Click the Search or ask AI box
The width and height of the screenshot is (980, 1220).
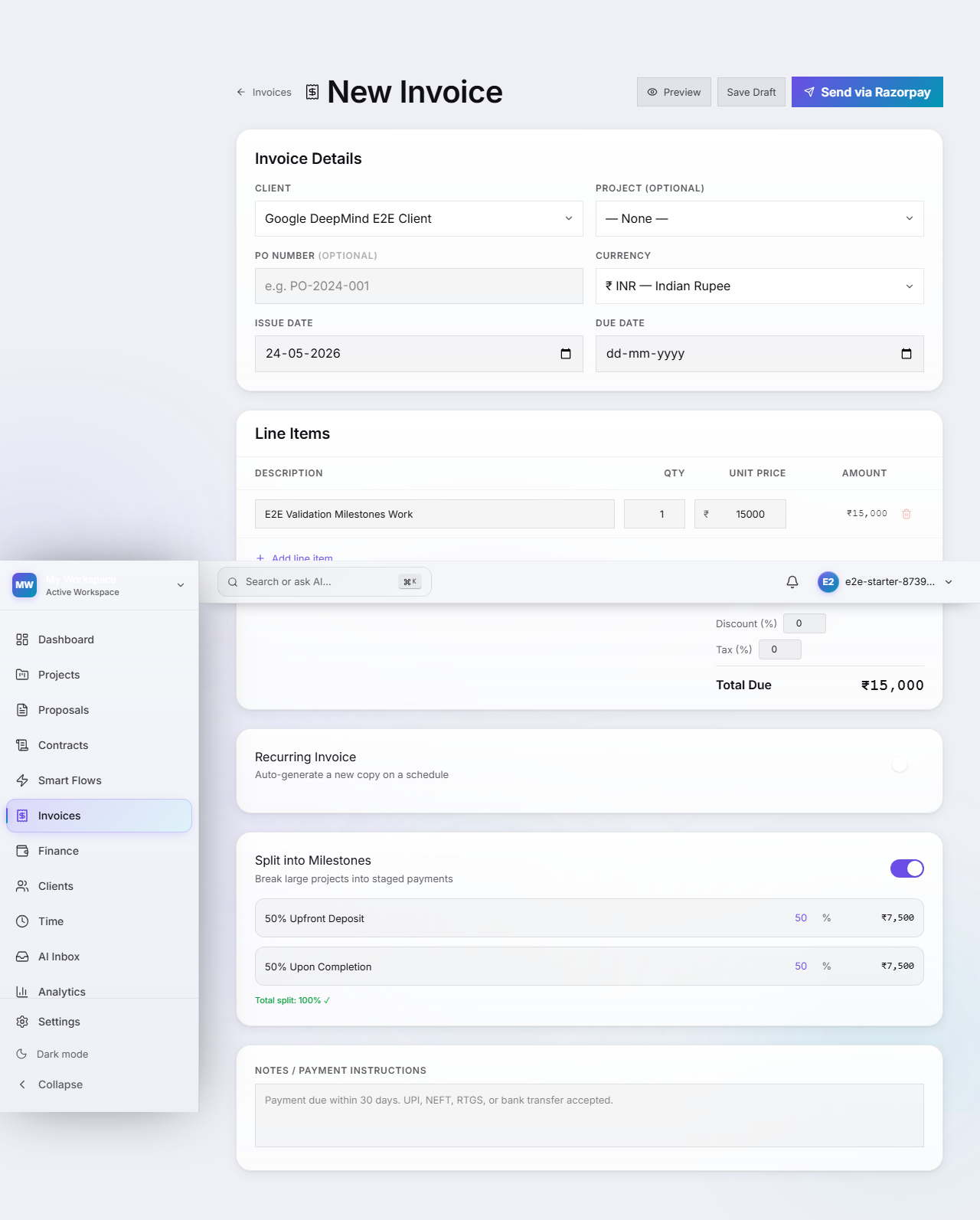(325, 582)
